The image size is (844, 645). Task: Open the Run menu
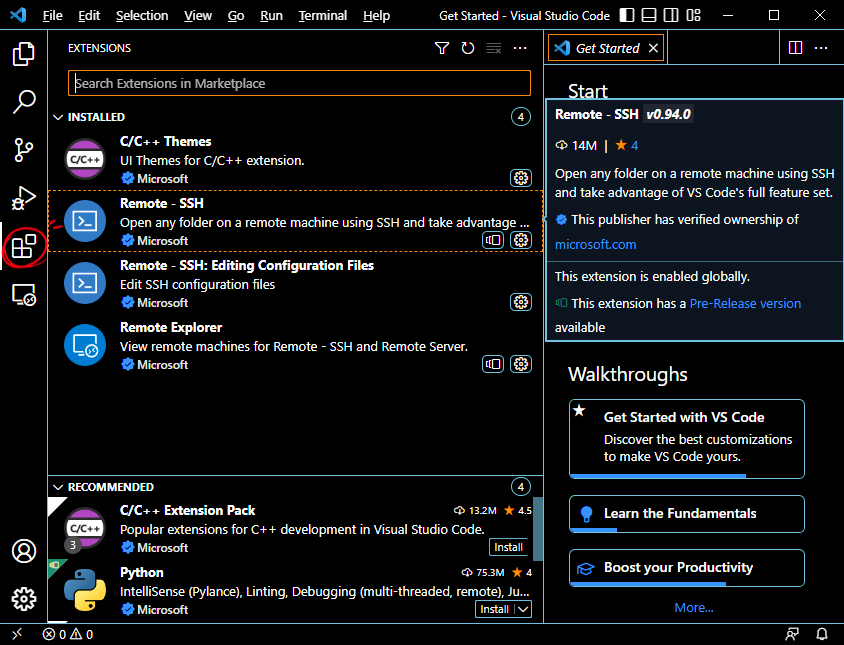coord(271,16)
